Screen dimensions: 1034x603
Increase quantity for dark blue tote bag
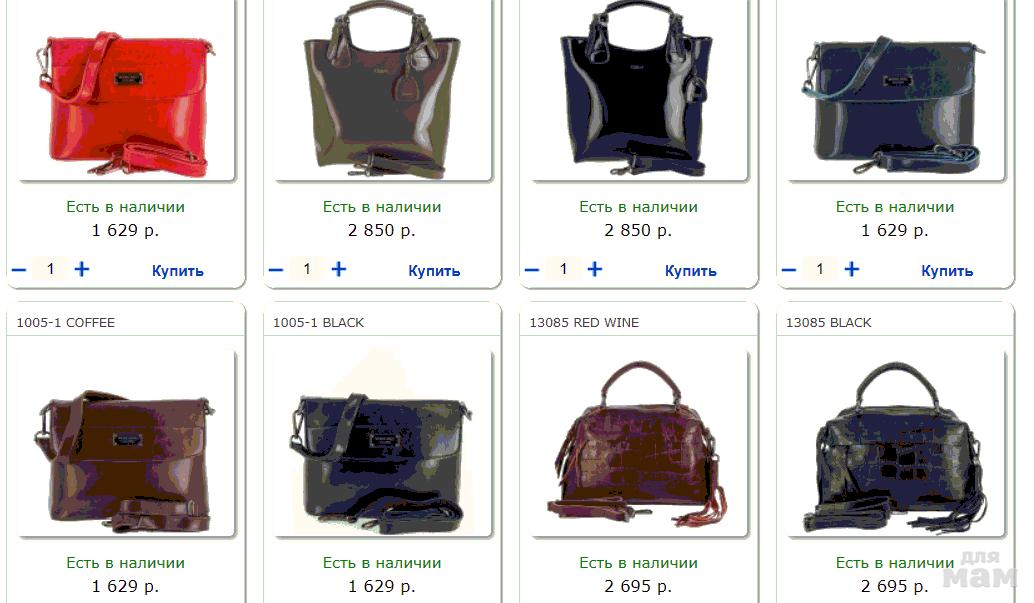(595, 269)
